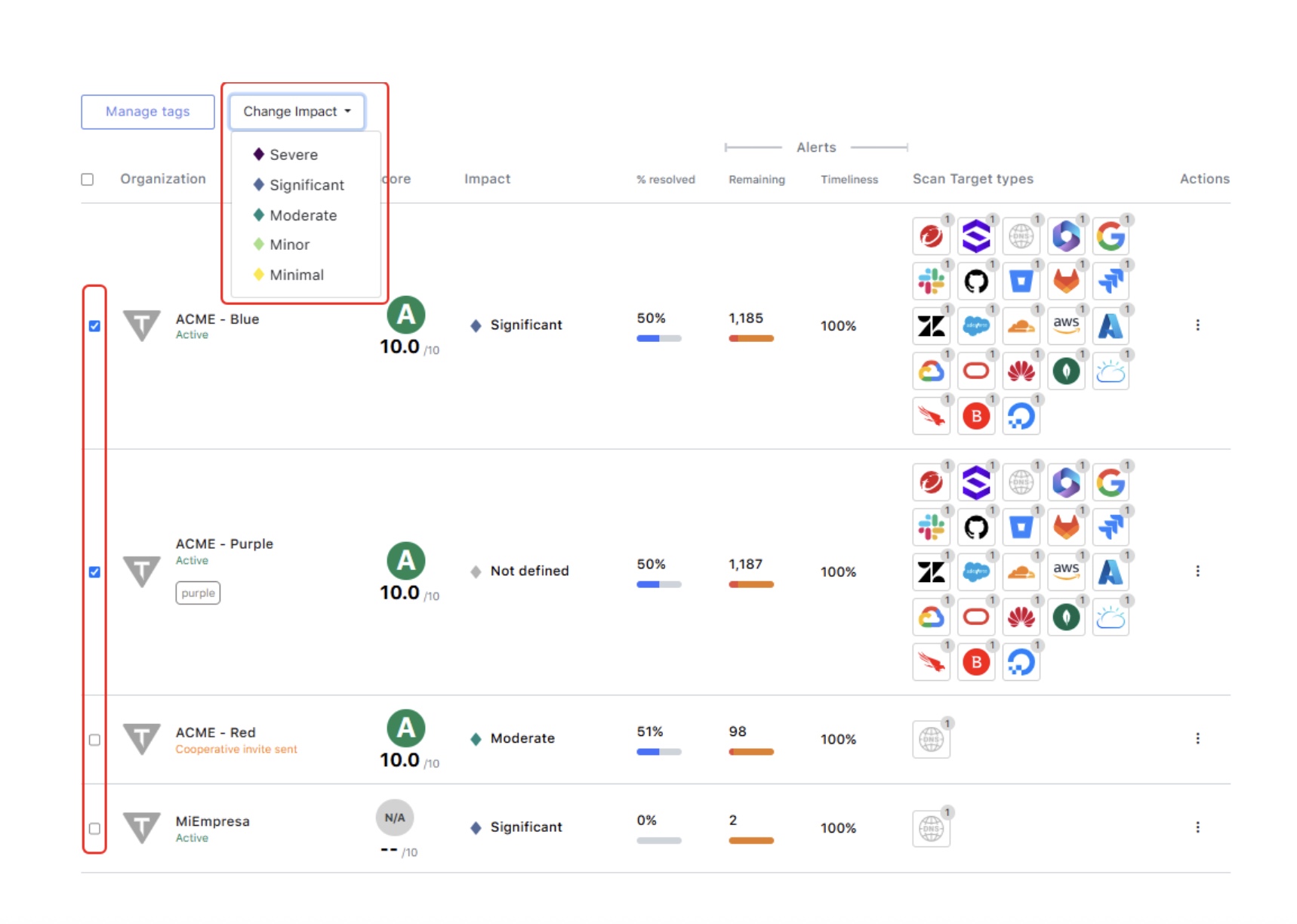Click the Slack icon in ACME - Blue row
Viewport: 1297px width, 924px height.
pos(931,282)
